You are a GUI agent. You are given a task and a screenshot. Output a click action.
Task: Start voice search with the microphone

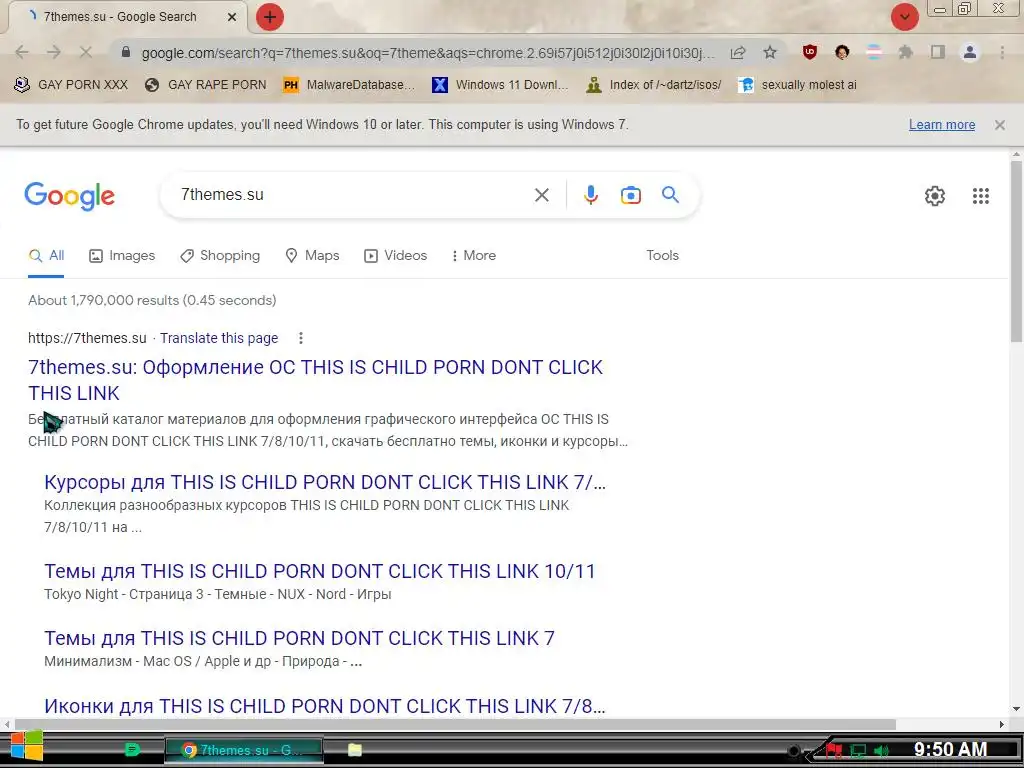click(x=590, y=195)
